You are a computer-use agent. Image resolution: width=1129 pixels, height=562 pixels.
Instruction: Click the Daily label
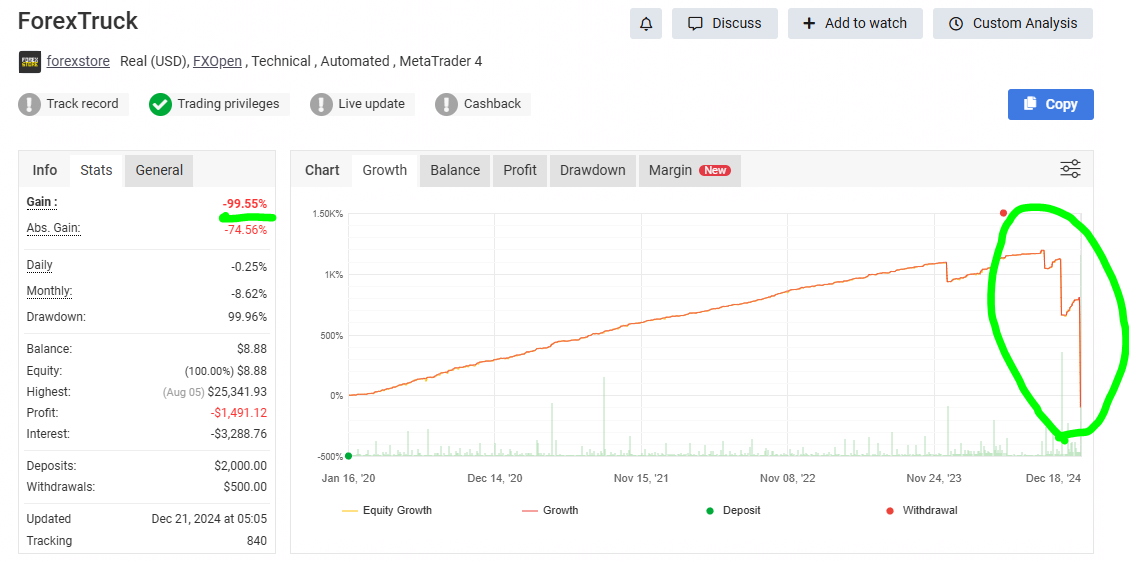[40, 265]
